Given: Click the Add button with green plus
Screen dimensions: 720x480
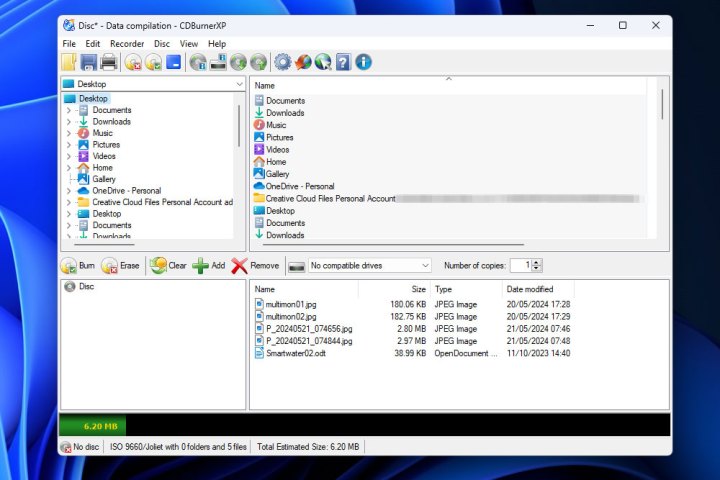Looking at the screenshot, I should 208,266.
